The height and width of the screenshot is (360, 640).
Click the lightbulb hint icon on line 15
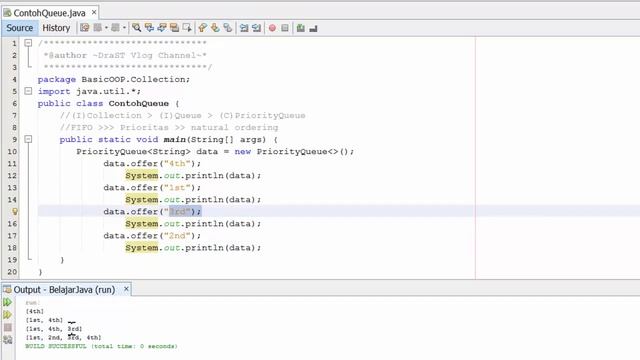[x=15, y=211]
